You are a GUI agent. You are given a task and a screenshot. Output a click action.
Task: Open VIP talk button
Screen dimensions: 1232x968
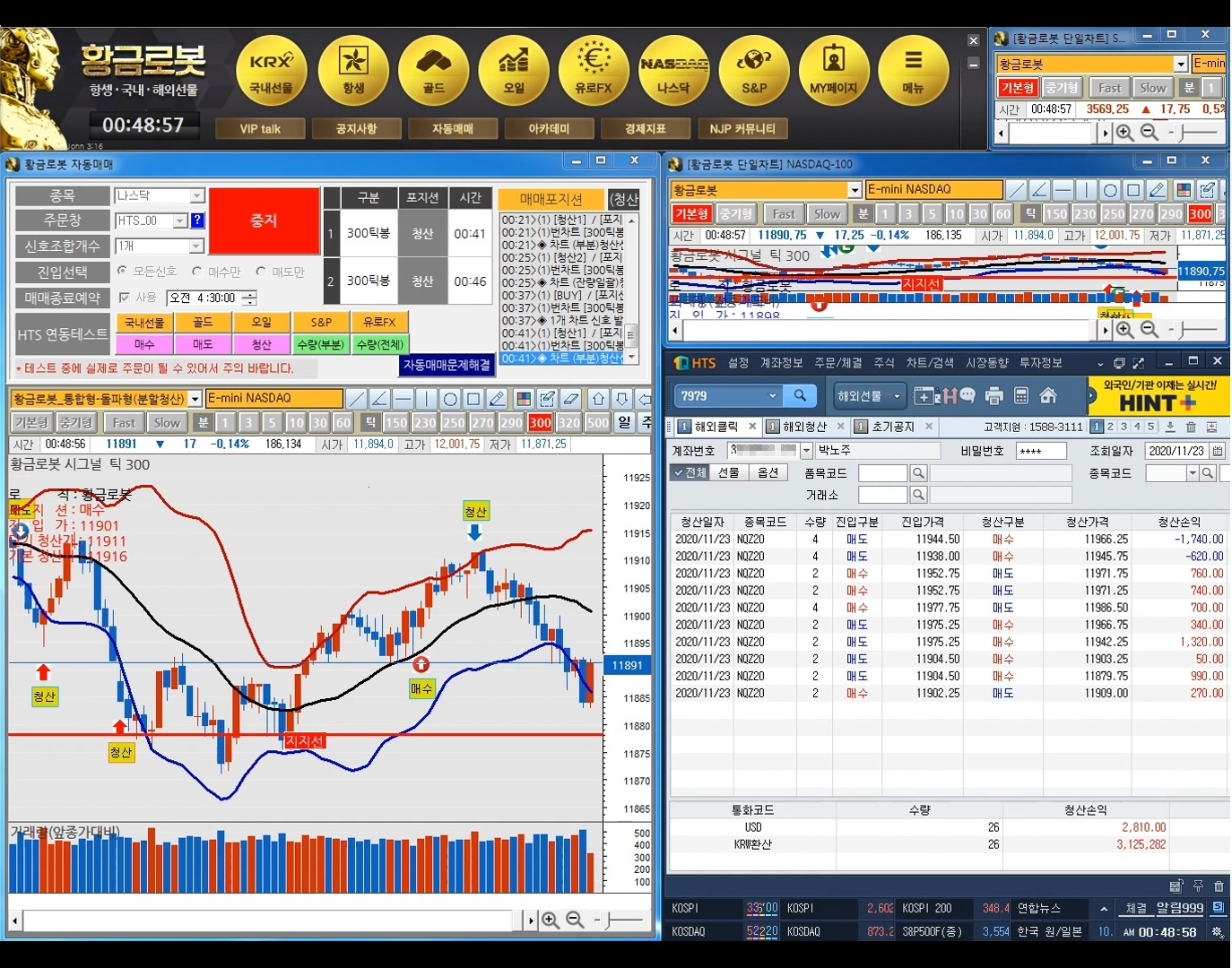point(260,128)
